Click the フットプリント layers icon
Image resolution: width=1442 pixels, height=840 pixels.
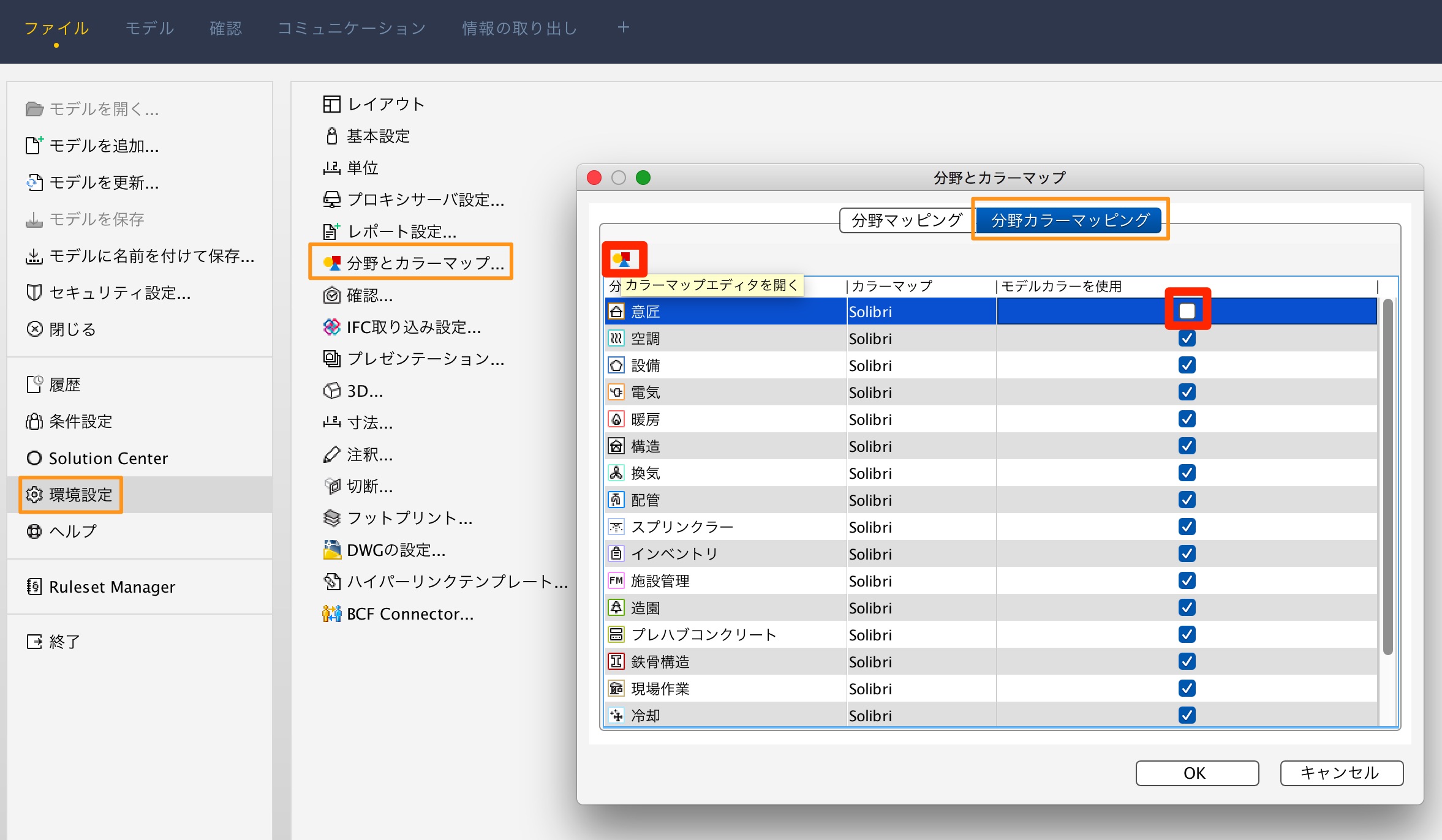(x=331, y=518)
